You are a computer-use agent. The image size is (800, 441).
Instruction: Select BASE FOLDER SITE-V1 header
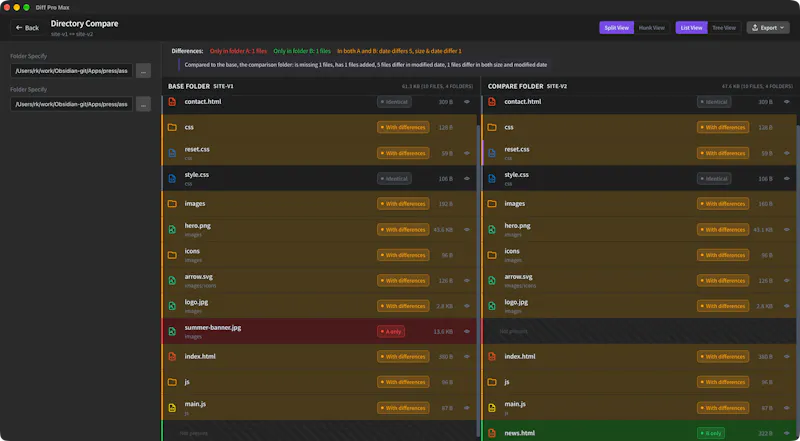click(201, 86)
